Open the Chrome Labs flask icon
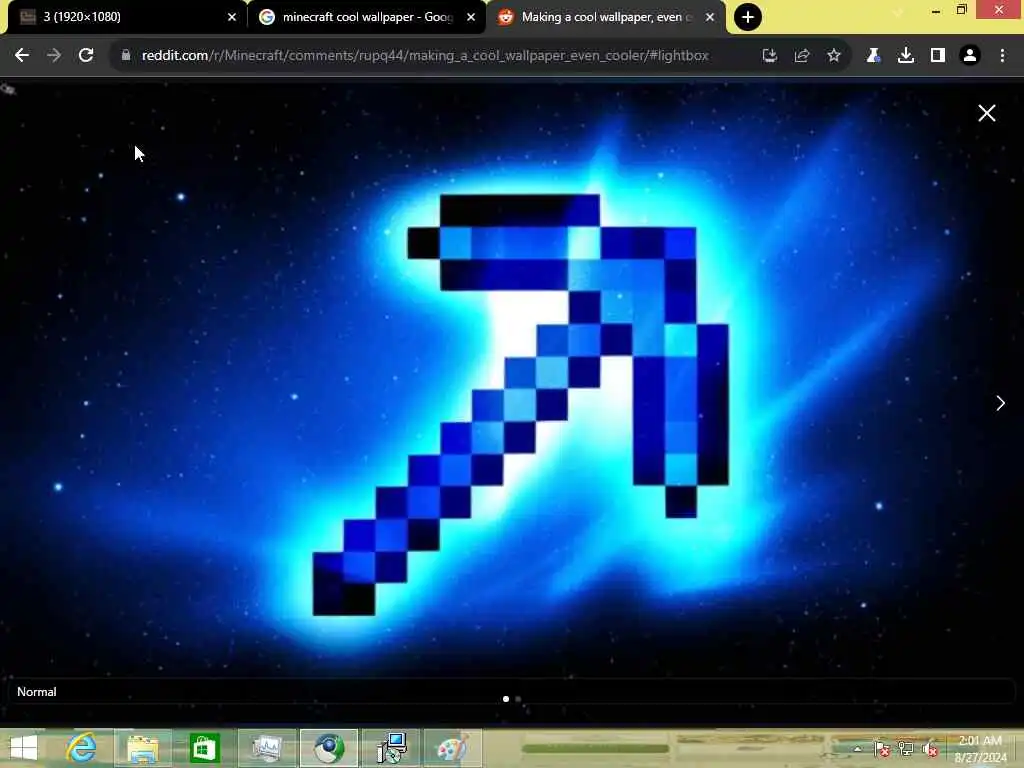The height and width of the screenshot is (768, 1024). point(873,56)
